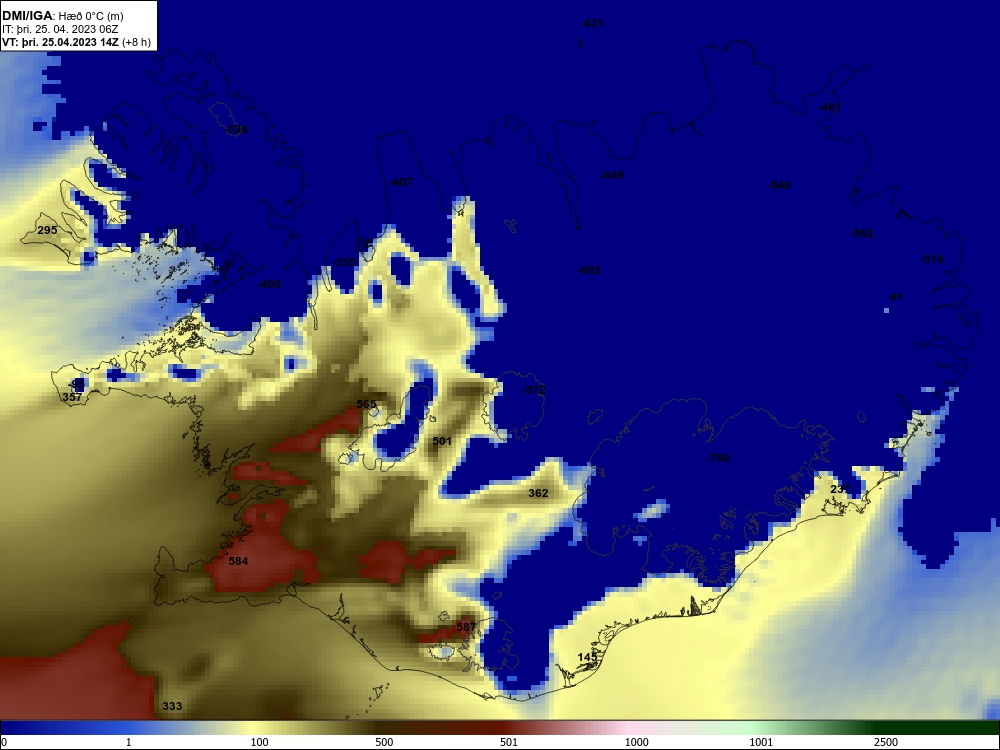The width and height of the screenshot is (1000, 750).
Task: Click the 295 height value on the map
Action: coord(47,230)
